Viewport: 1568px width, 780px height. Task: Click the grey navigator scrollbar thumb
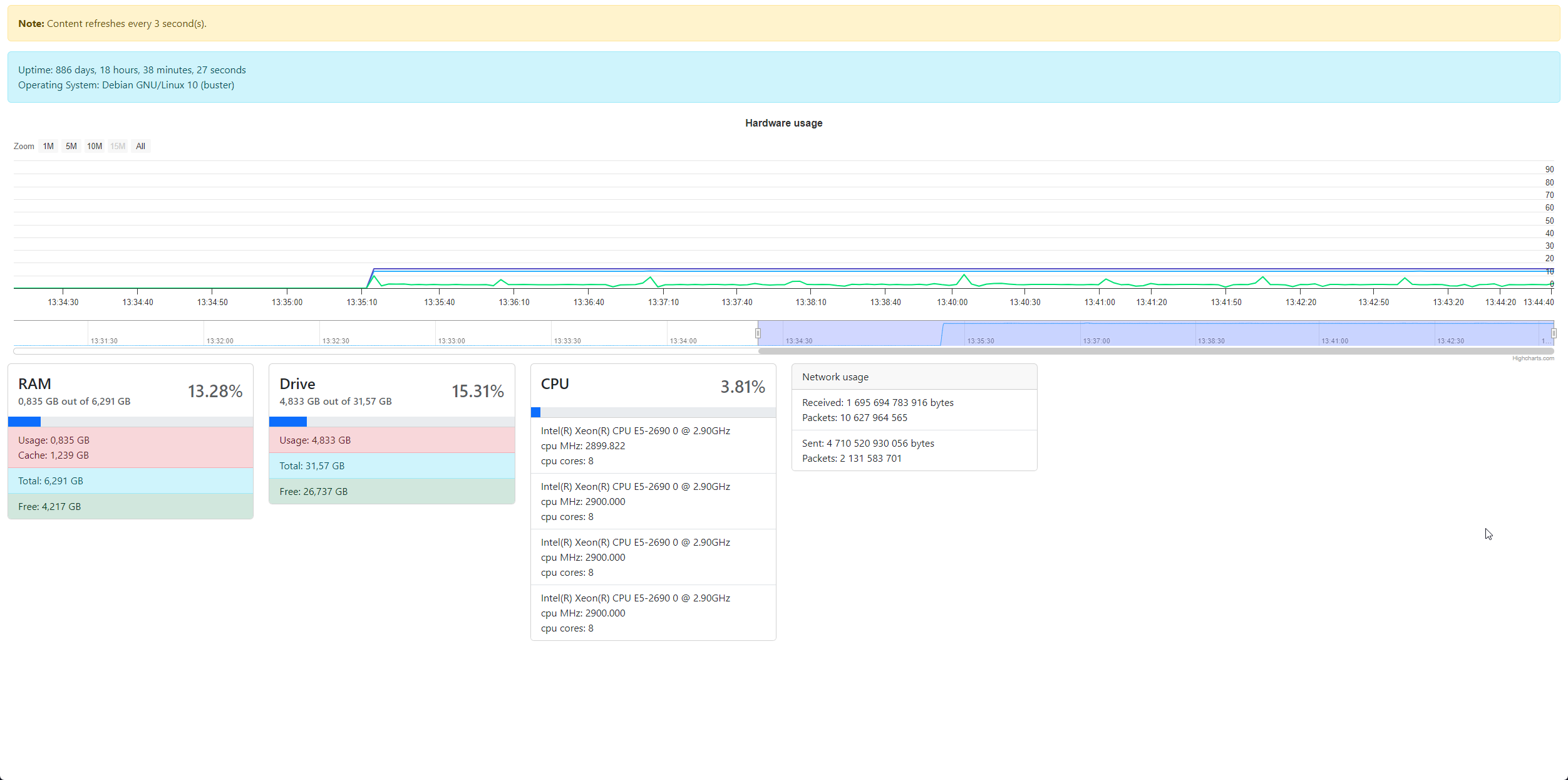pos(1155,351)
